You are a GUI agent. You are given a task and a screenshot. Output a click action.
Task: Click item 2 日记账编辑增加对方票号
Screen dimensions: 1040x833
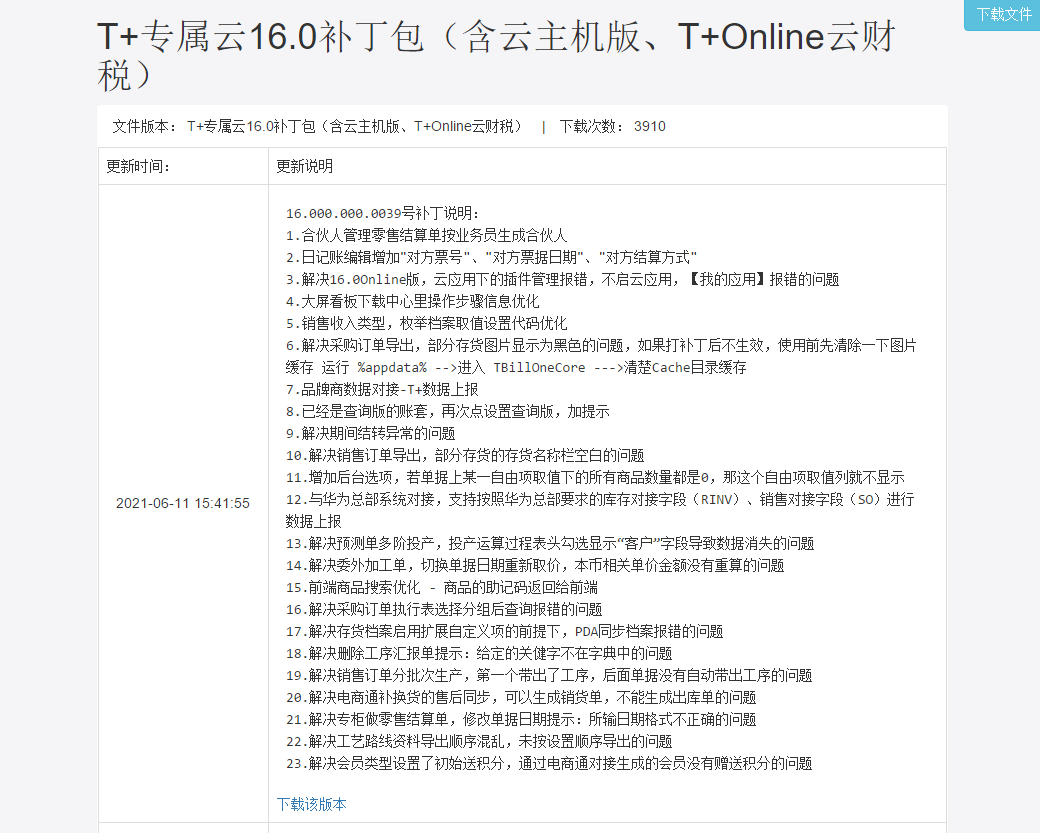[491, 257]
